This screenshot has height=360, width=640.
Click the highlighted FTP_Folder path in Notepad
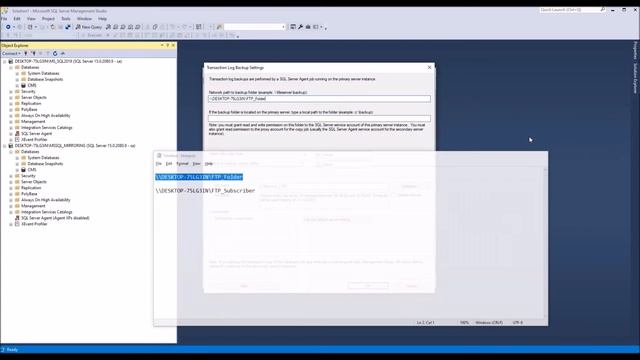[199, 177]
